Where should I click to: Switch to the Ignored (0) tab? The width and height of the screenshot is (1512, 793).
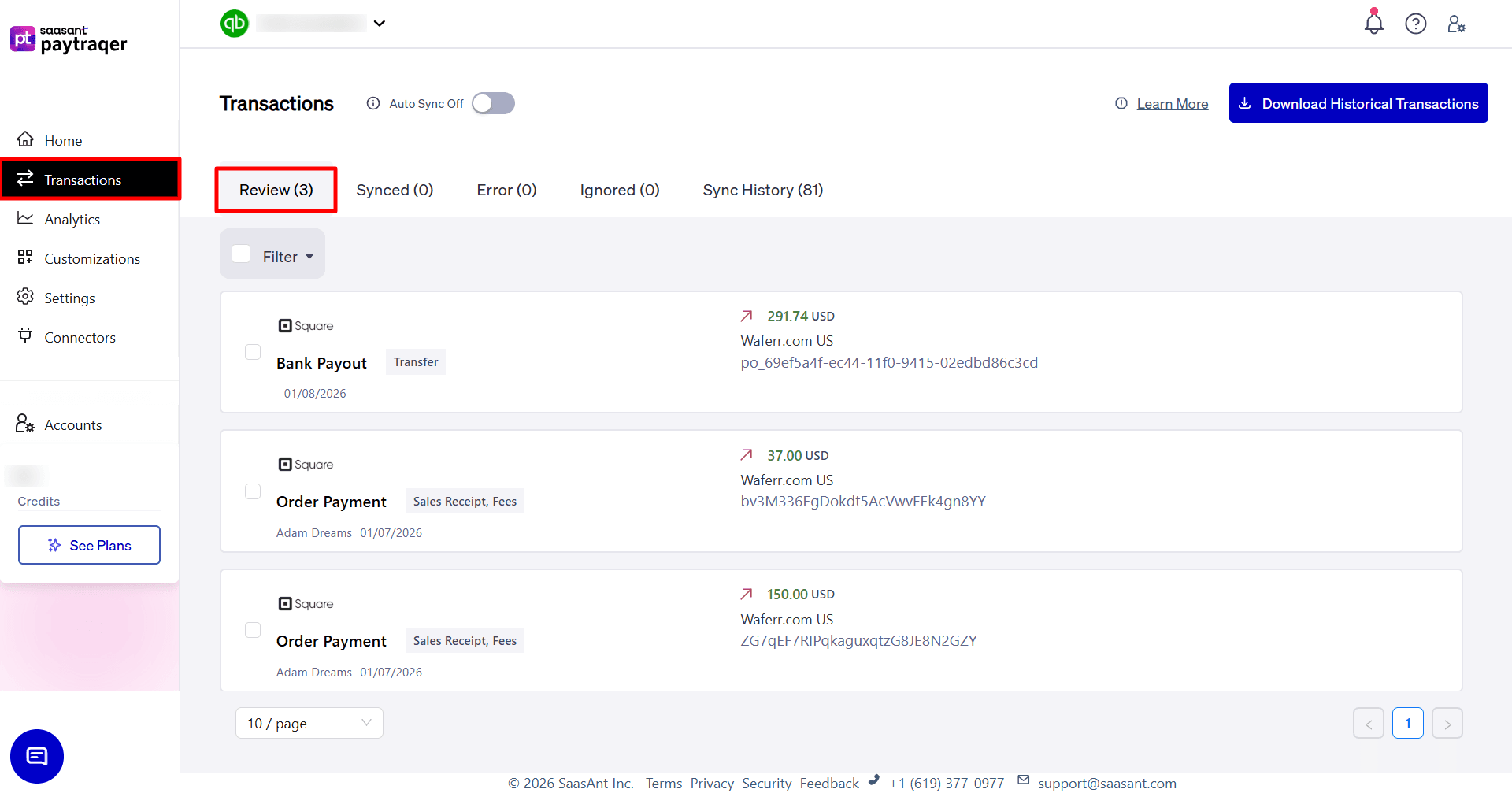[620, 190]
